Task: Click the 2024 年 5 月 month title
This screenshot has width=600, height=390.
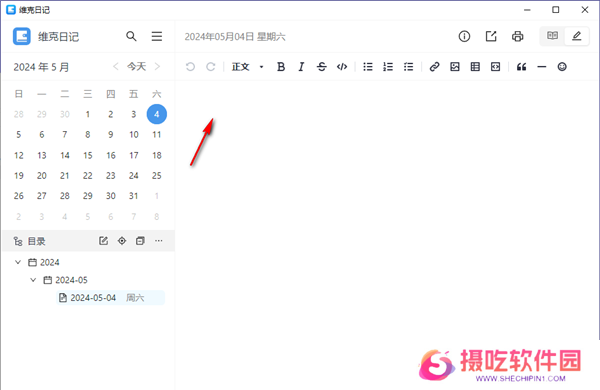Action: point(41,67)
